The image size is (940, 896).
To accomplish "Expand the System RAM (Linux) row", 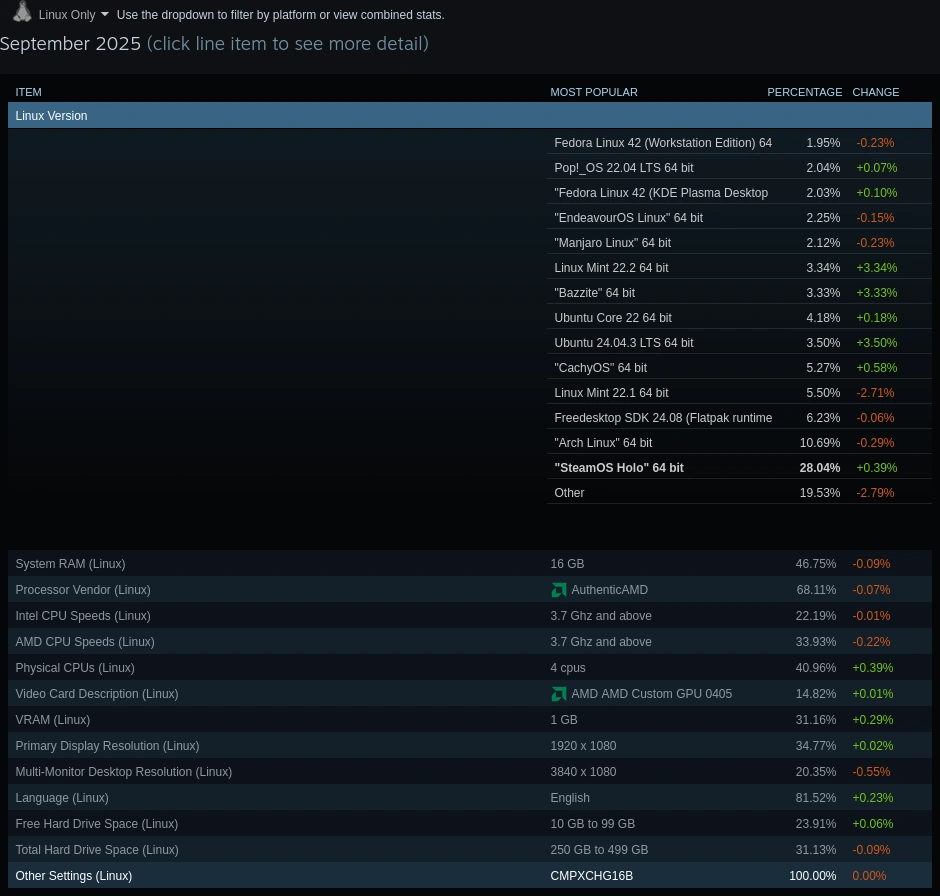I will 70,564.
